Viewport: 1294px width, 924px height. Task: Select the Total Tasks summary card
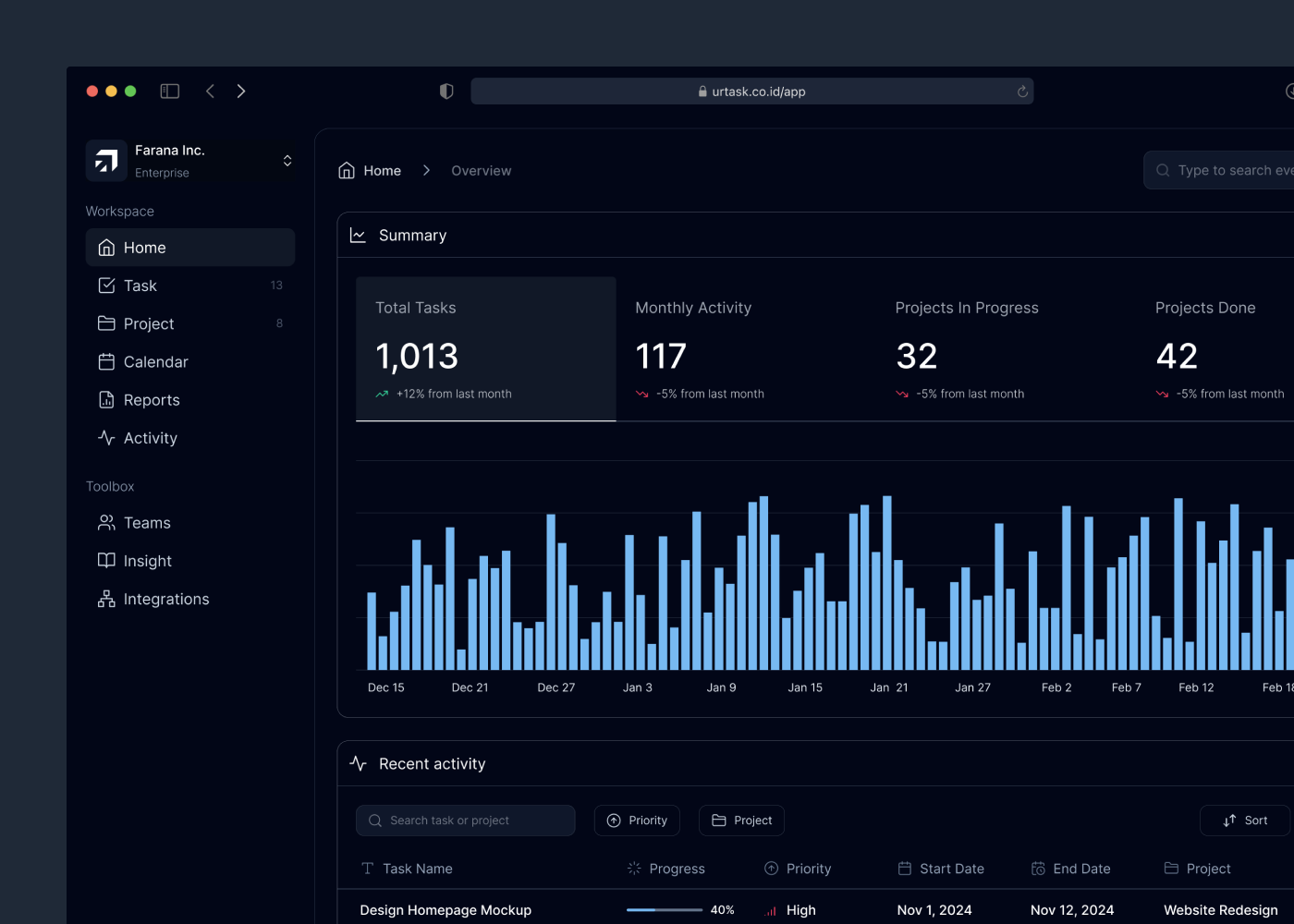[485, 348]
